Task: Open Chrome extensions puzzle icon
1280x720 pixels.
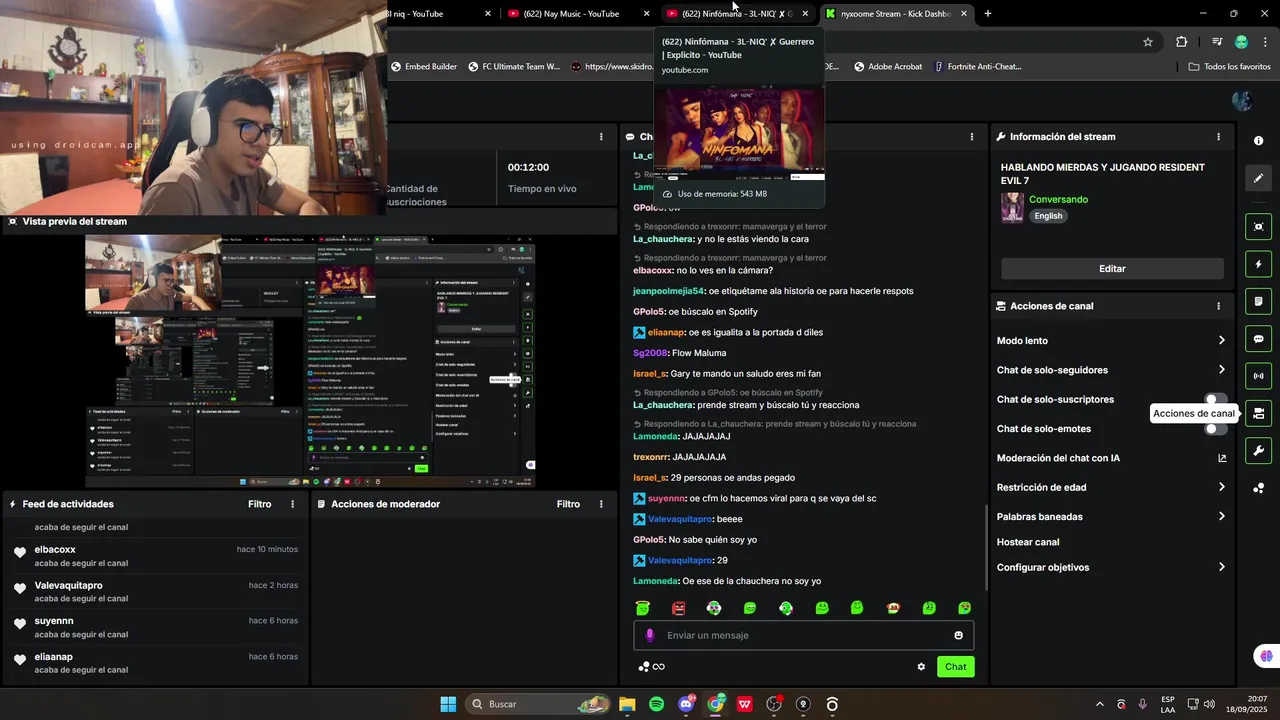Action: point(1182,42)
